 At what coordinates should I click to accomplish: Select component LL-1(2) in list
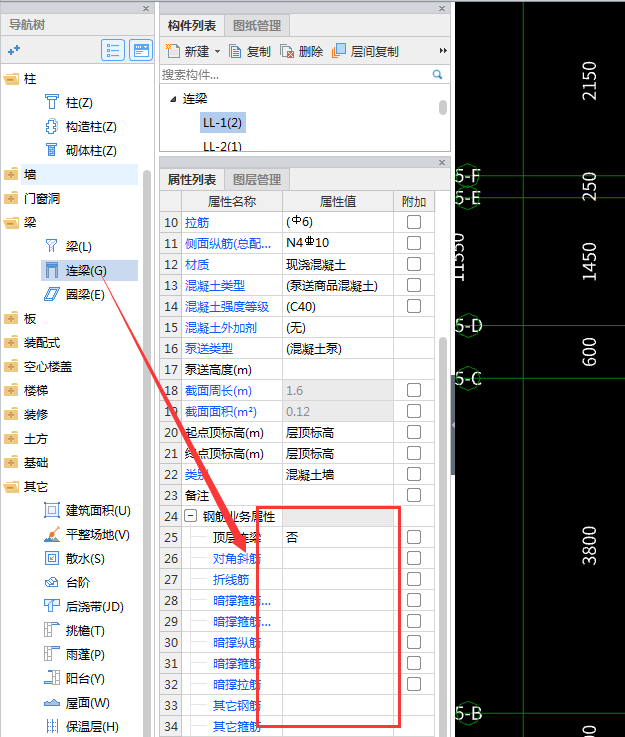pyautogui.click(x=222, y=123)
